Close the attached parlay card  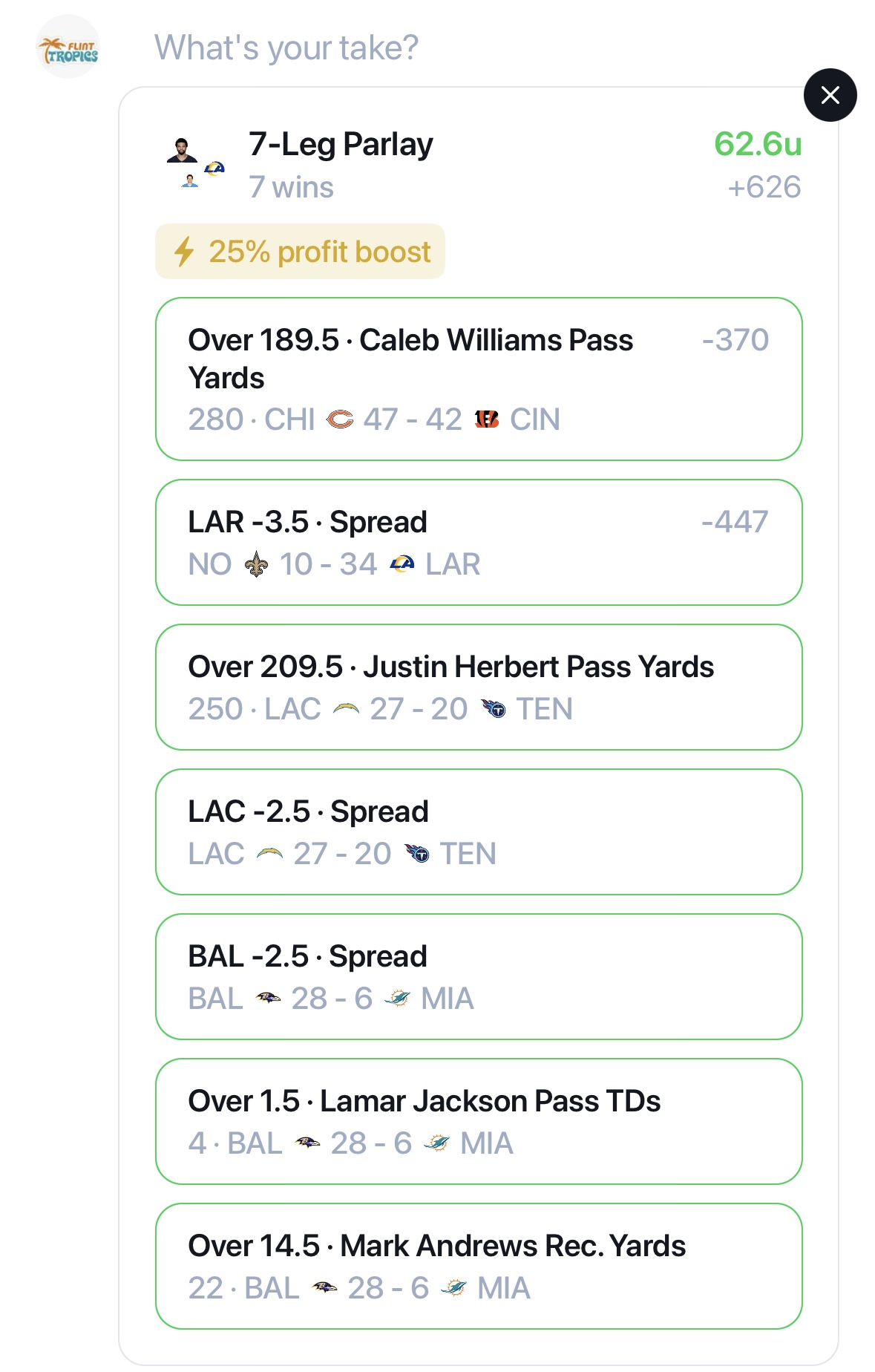pyautogui.click(x=830, y=95)
